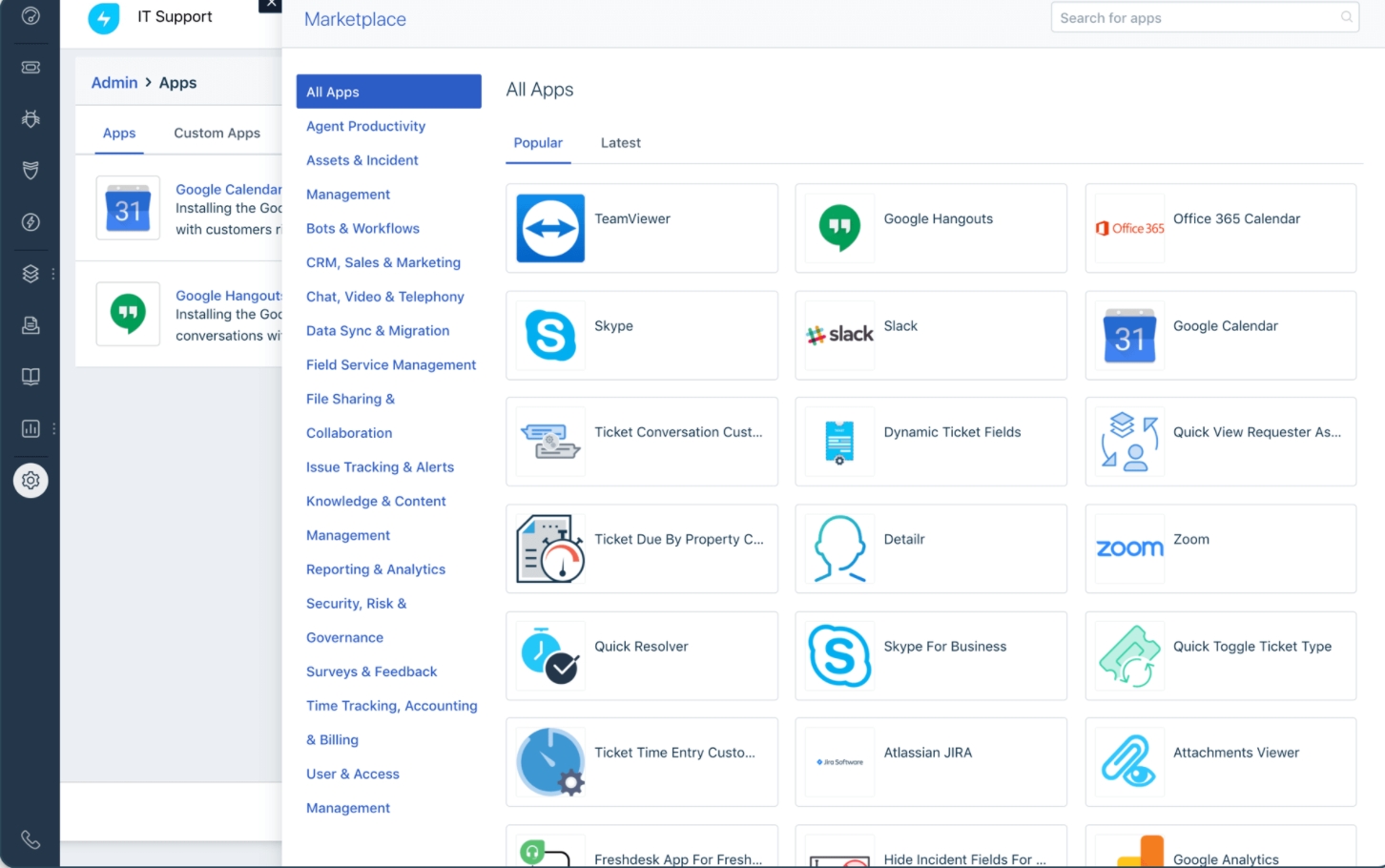
Task: Select the All Apps category
Action: coord(388,92)
